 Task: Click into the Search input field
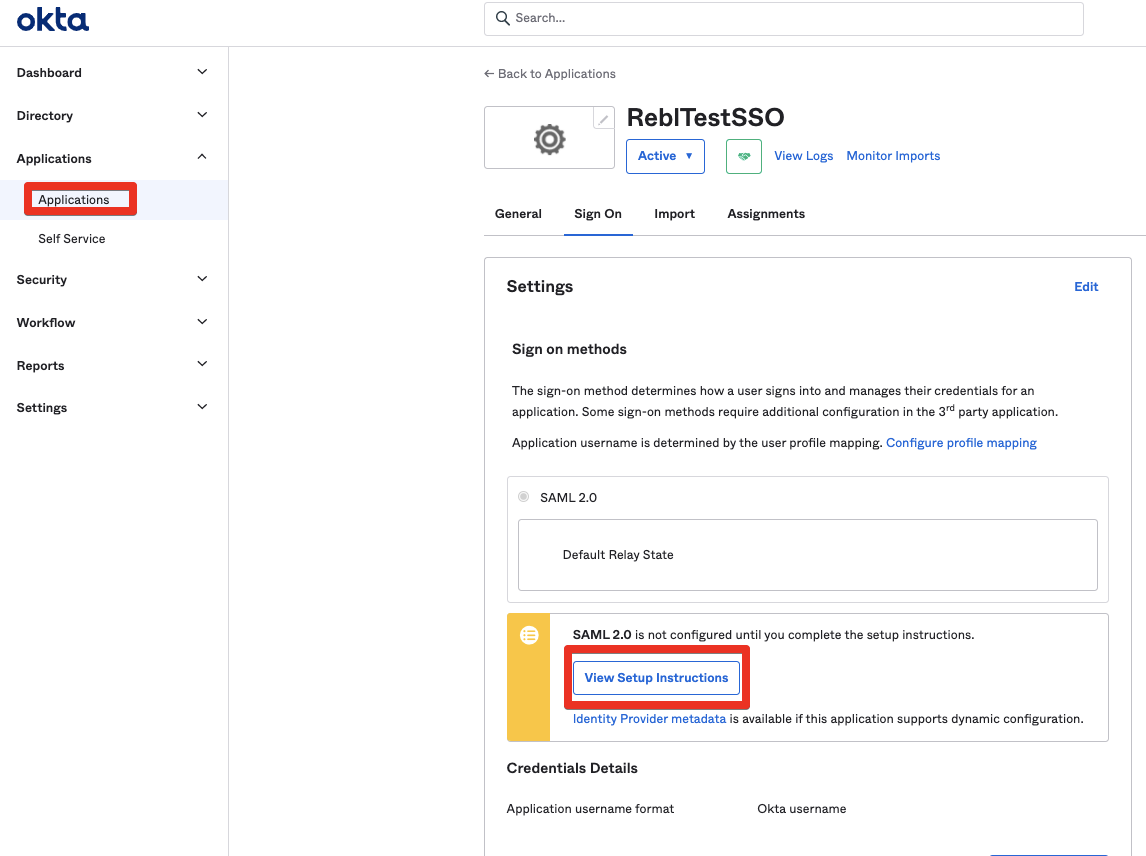pyautogui.click(x=790, y=18)
